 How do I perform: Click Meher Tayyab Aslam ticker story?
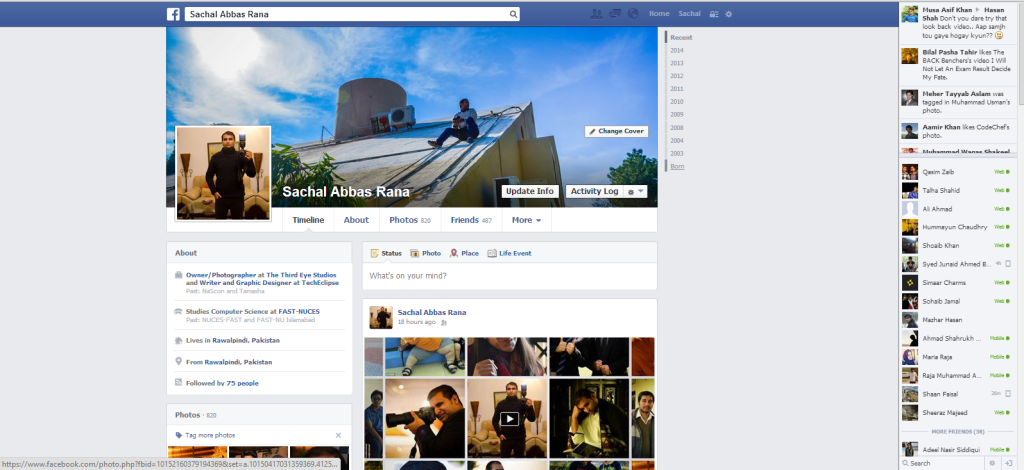tap(957, 102)
